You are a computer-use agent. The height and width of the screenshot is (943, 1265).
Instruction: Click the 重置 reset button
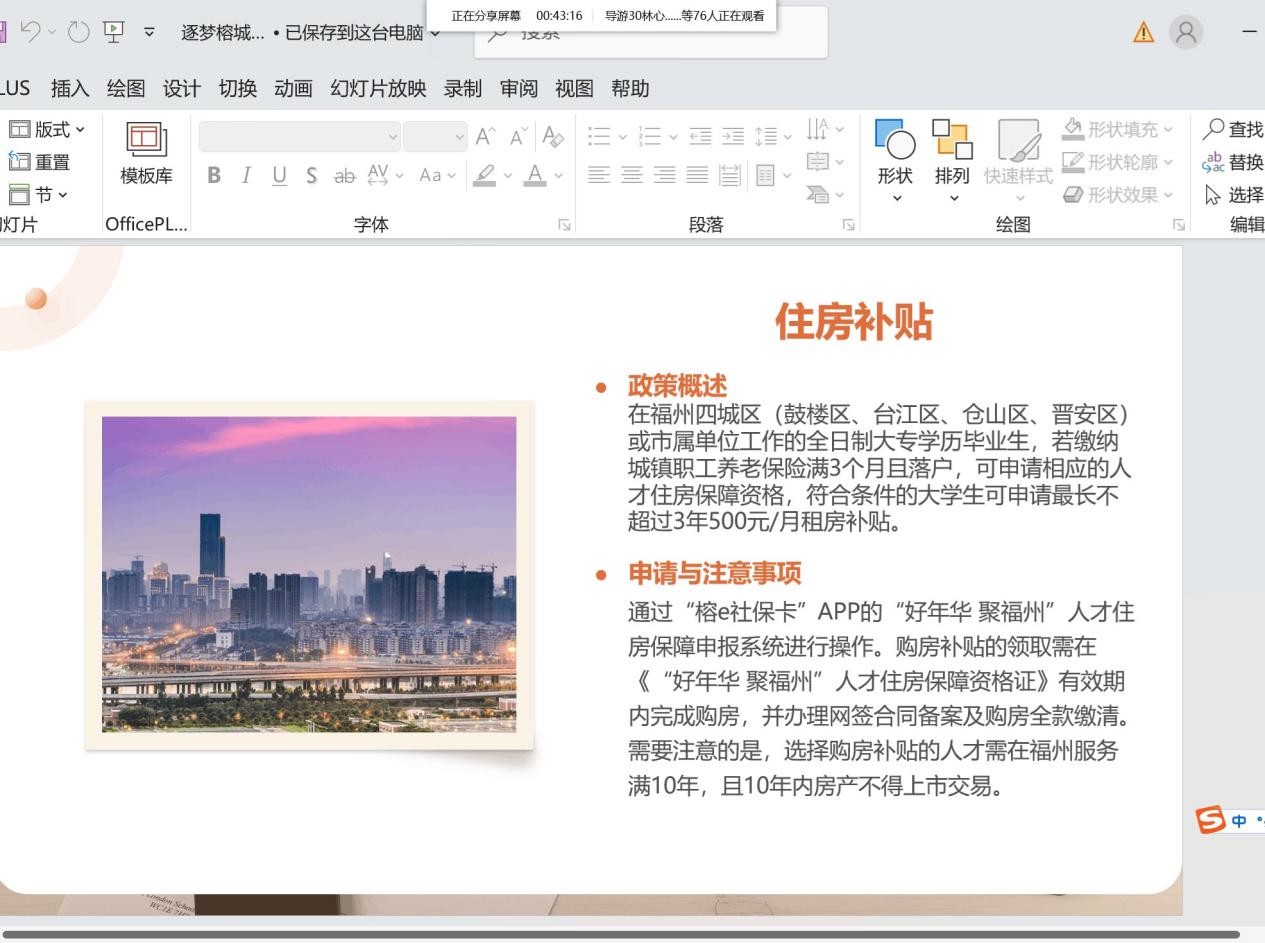point(40,162)
